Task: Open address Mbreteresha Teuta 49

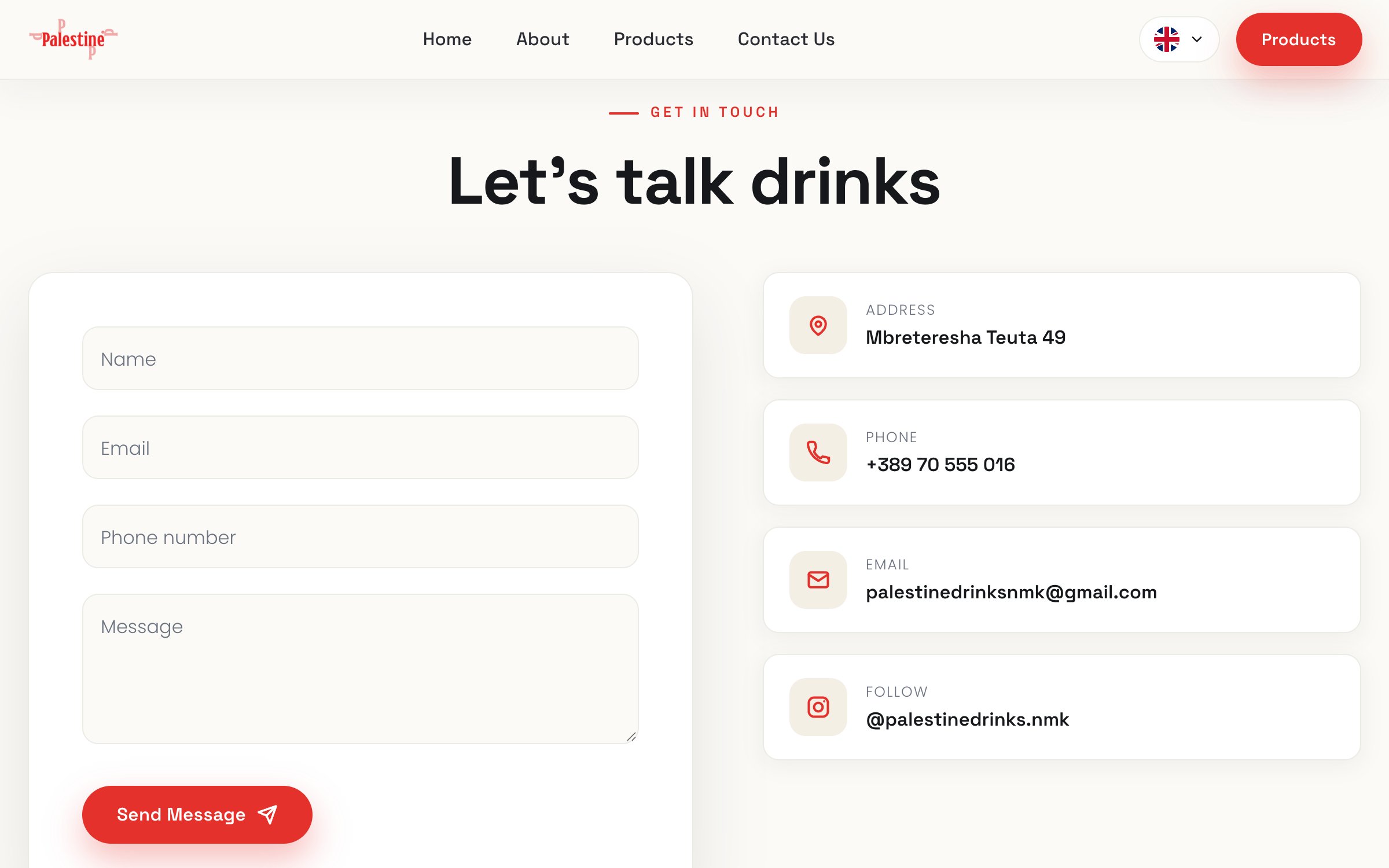Action: pyautogui.click(x=965, y=337)
